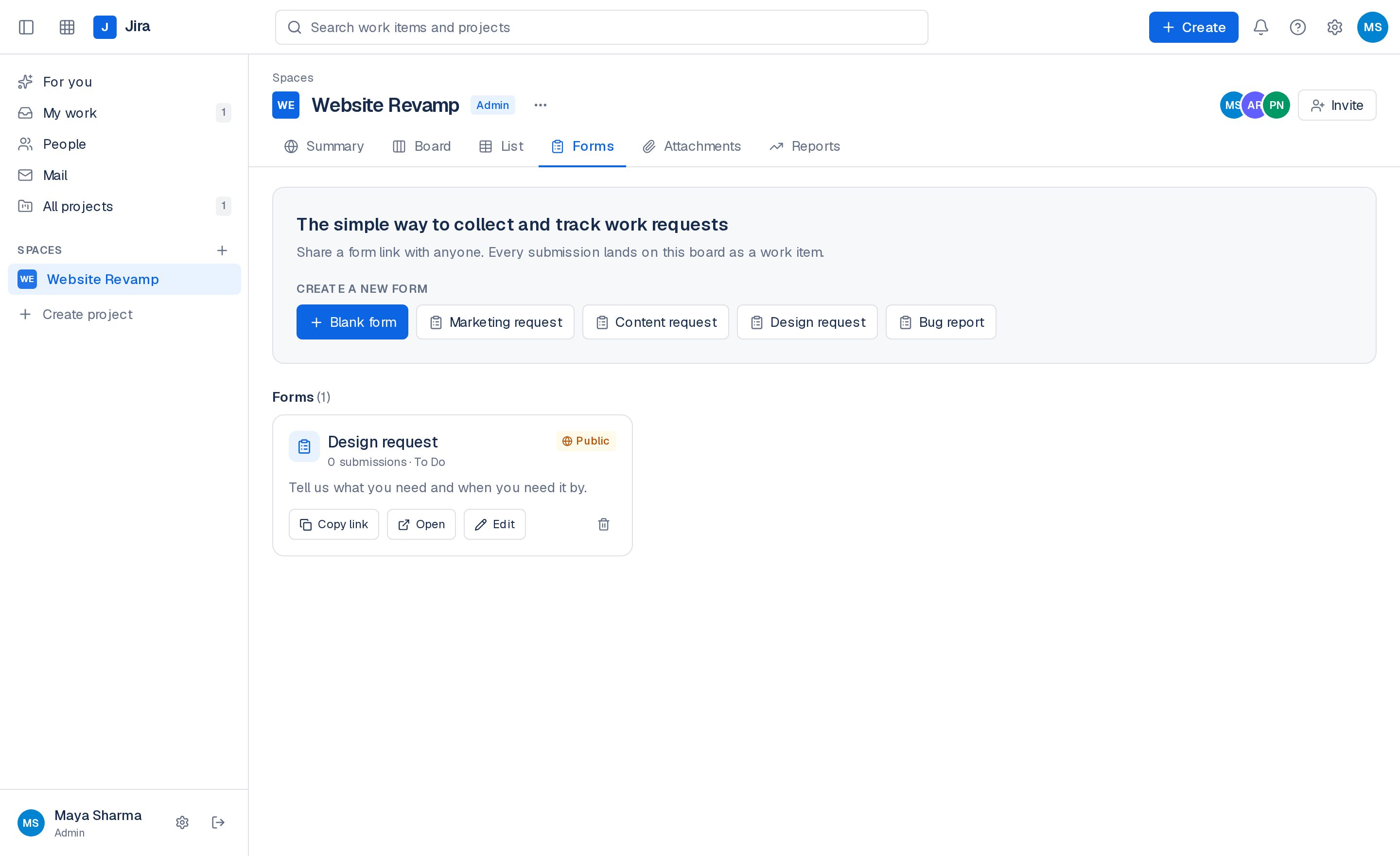Click the Create button
Screen dimensions: 1400x856
point(1193,27)
